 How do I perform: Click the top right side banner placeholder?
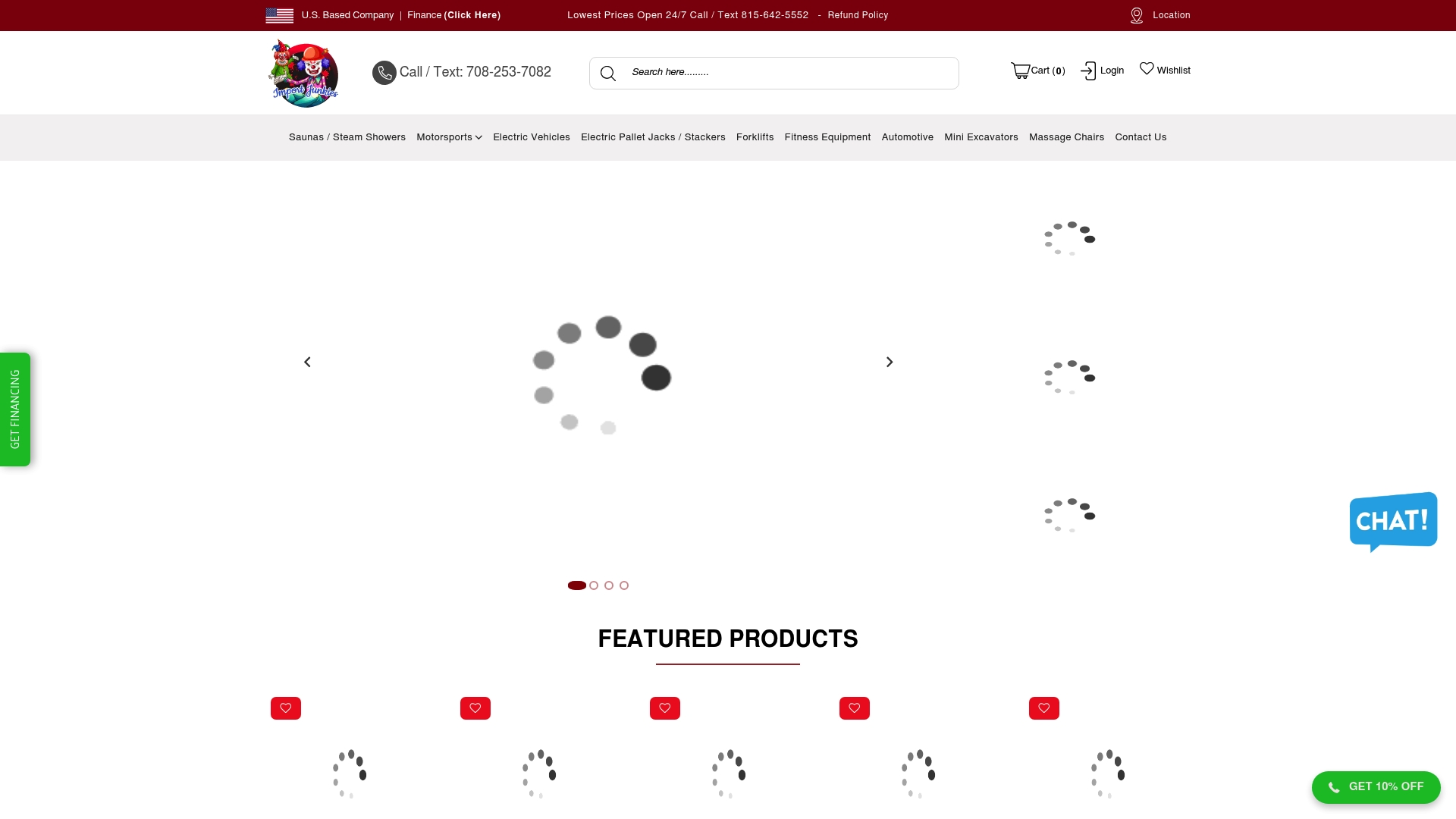[x=1069, y=238]
